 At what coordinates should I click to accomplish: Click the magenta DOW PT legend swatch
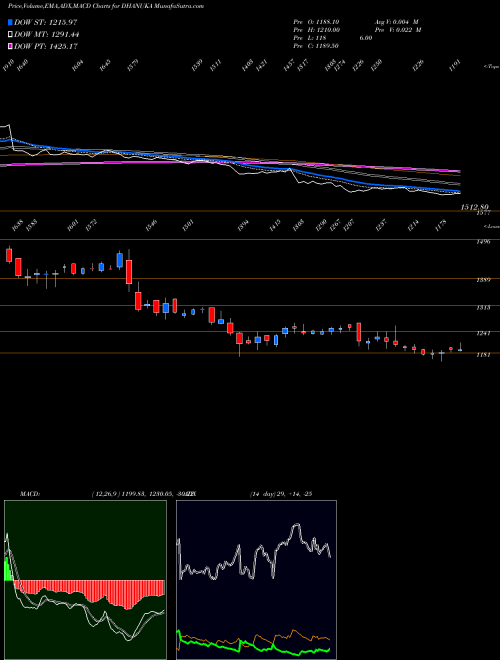pos(10,46)
